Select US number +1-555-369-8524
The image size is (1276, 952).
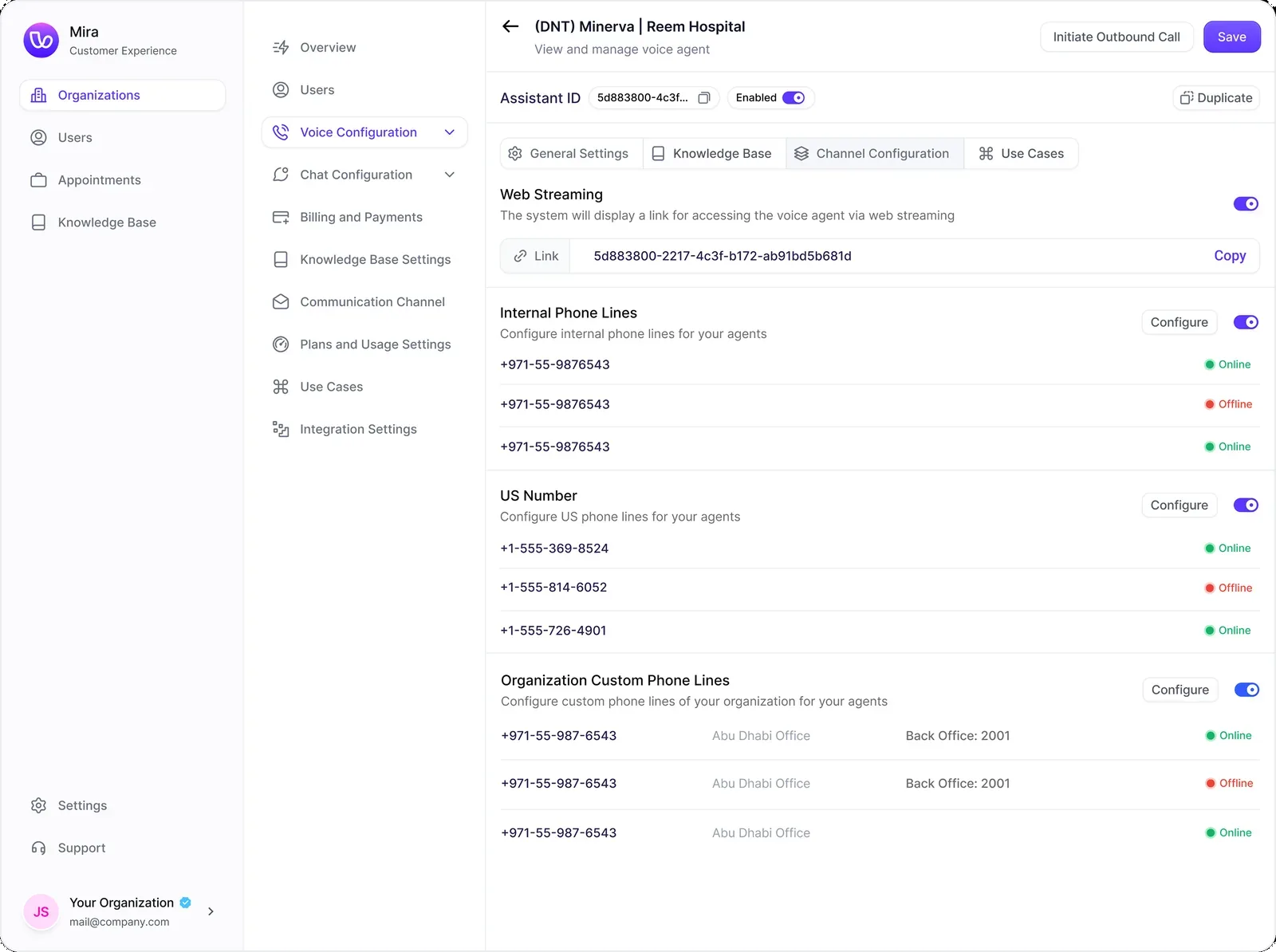point(554,549)
